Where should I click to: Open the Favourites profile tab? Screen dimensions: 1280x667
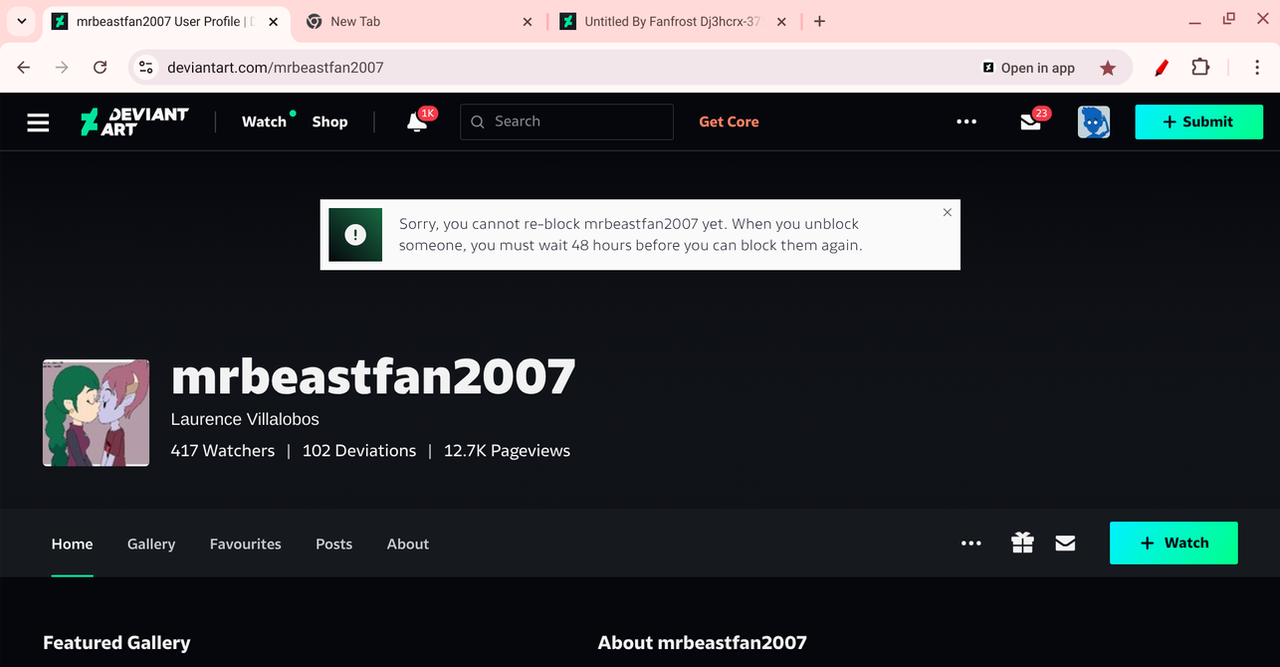(245, 544)
